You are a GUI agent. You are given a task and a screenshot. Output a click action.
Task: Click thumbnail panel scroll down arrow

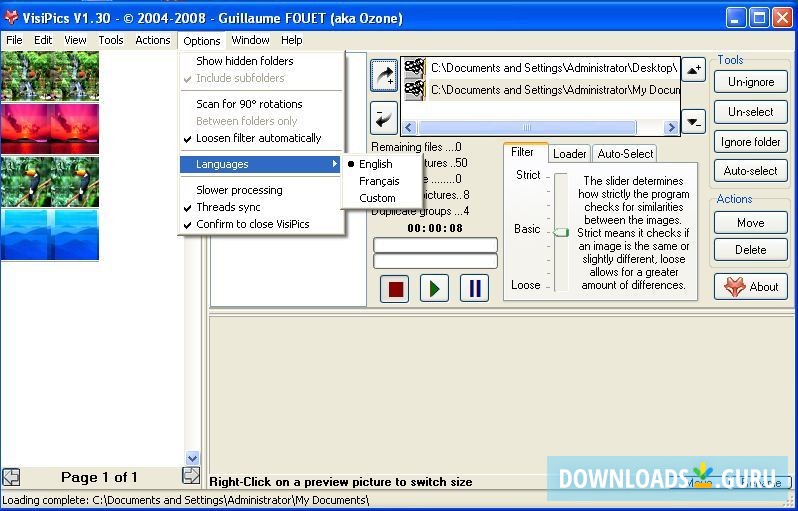click(192, 458)
